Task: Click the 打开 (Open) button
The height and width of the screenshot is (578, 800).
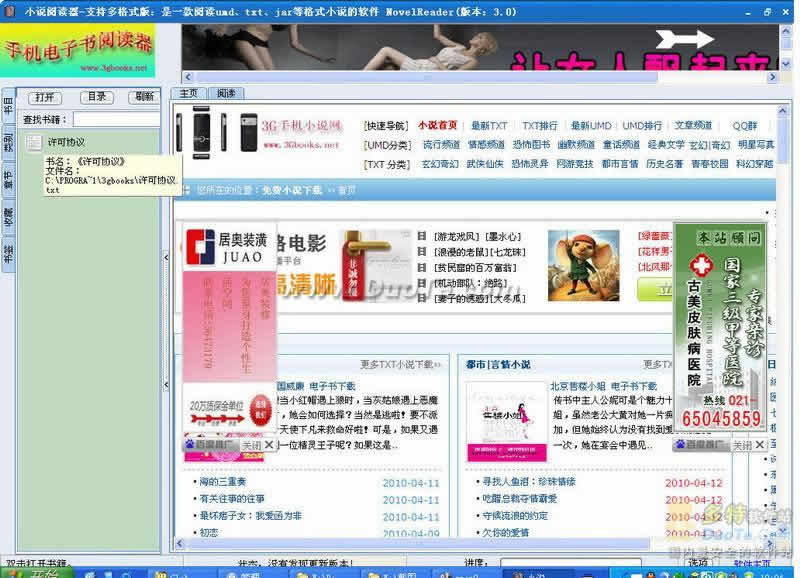Action: 45,97
